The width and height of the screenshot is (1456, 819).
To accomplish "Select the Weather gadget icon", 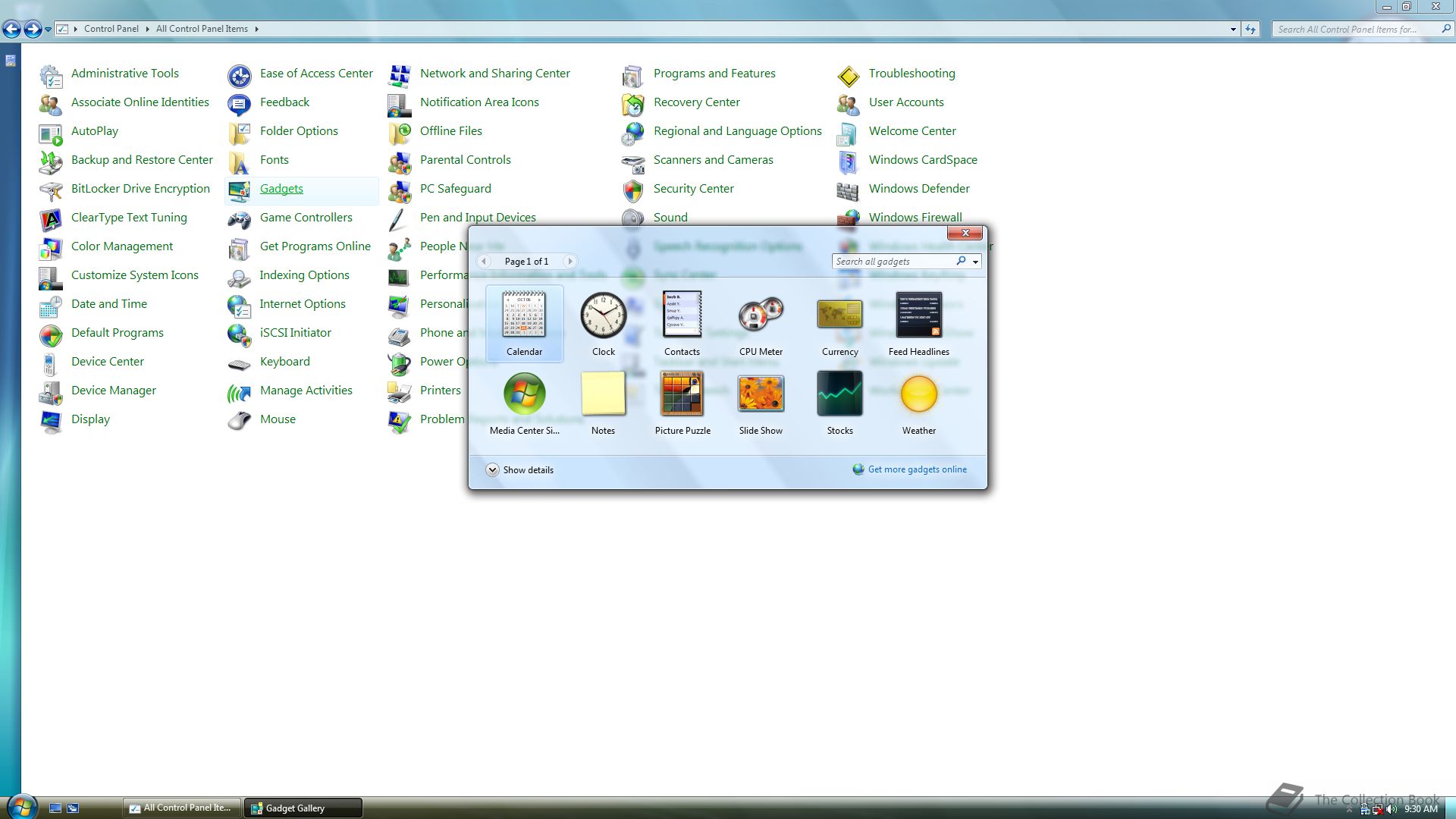I will [918, 394].
